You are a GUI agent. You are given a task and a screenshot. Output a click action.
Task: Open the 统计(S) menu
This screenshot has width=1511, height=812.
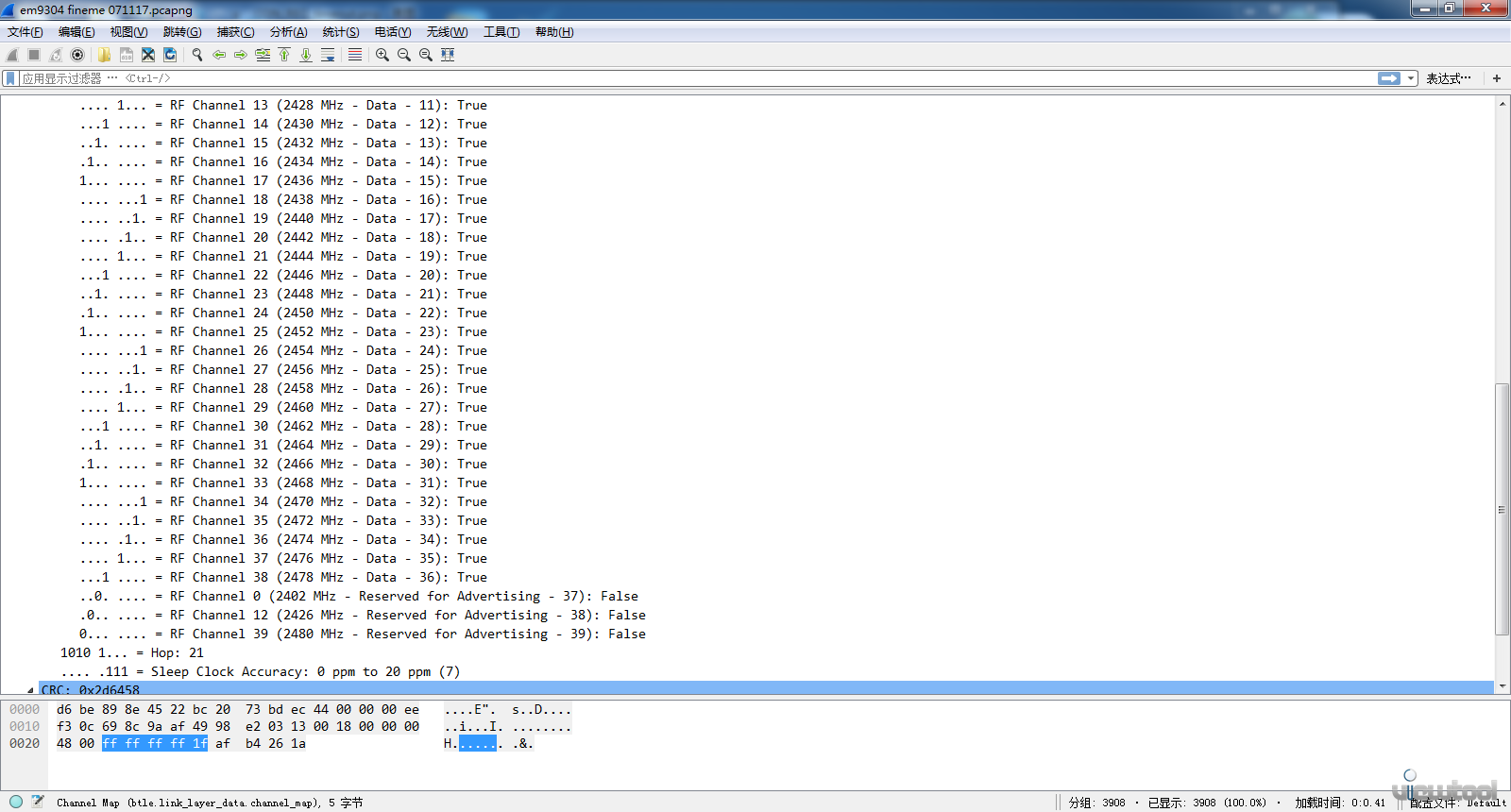(341, 32)
